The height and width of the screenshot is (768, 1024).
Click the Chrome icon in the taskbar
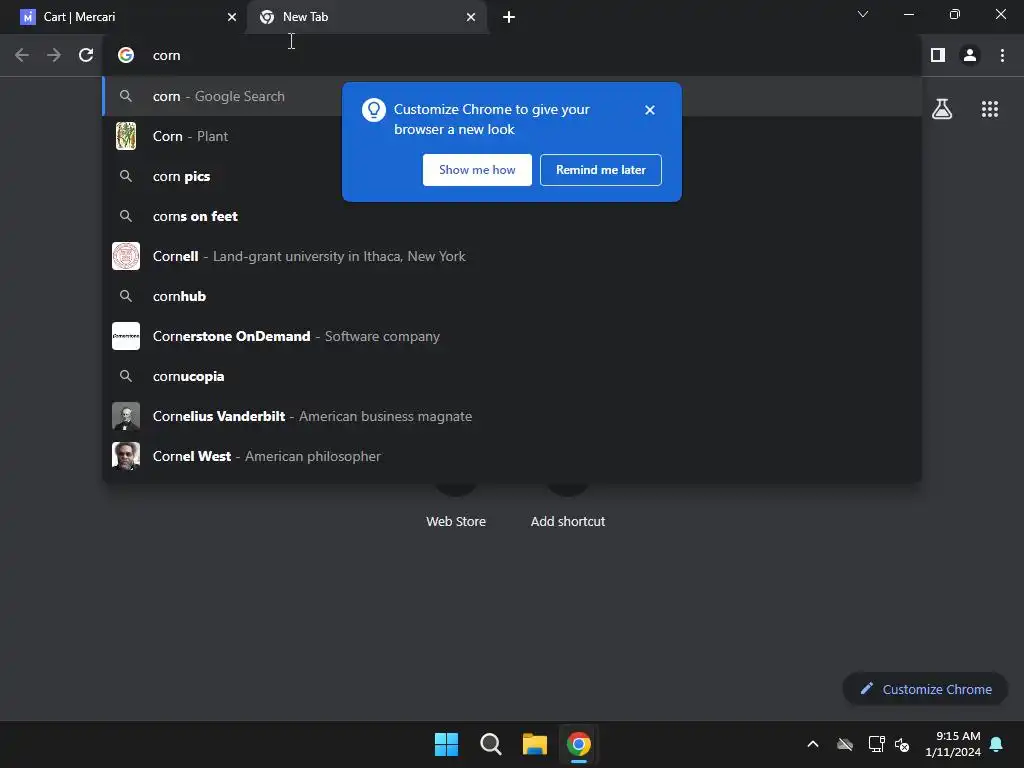click(579, 744)
